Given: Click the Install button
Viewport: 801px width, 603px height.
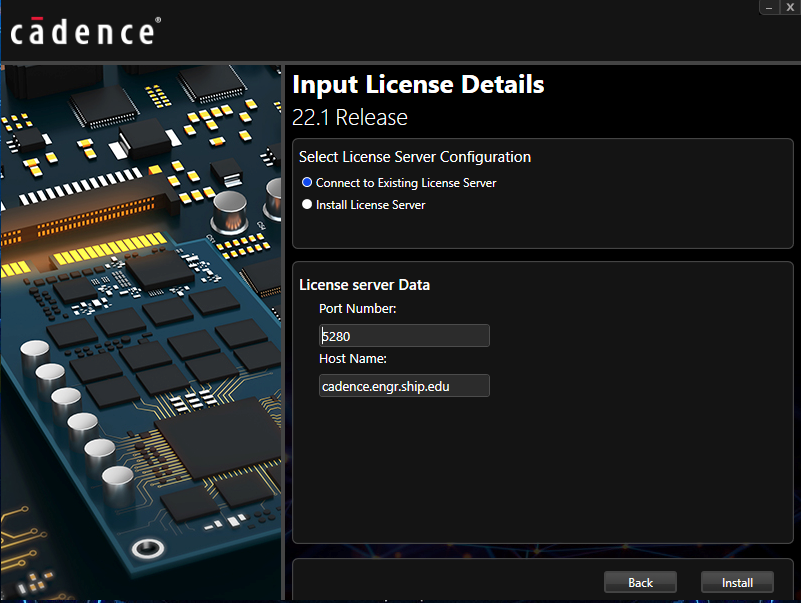Looking at the screenshot, I should pyautogui.click(x=737, y=582).
